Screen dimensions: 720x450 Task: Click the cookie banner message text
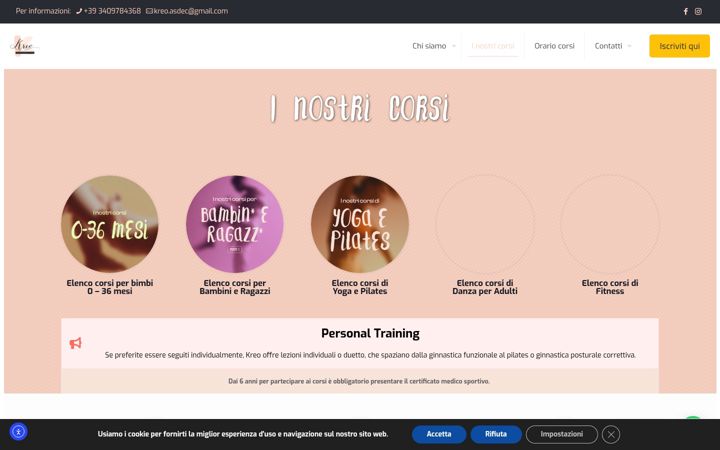242,434
